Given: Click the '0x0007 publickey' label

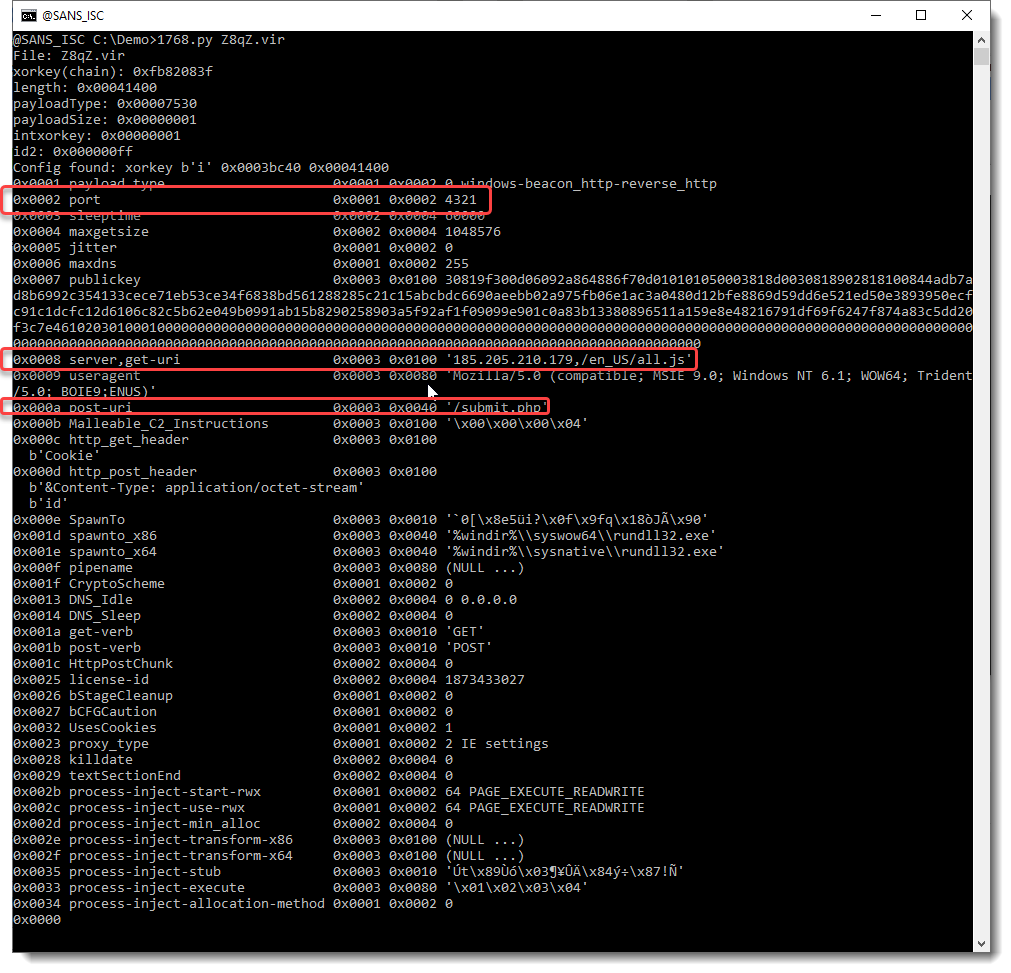Looking at the screenshot, I should [x=77, y=280].
